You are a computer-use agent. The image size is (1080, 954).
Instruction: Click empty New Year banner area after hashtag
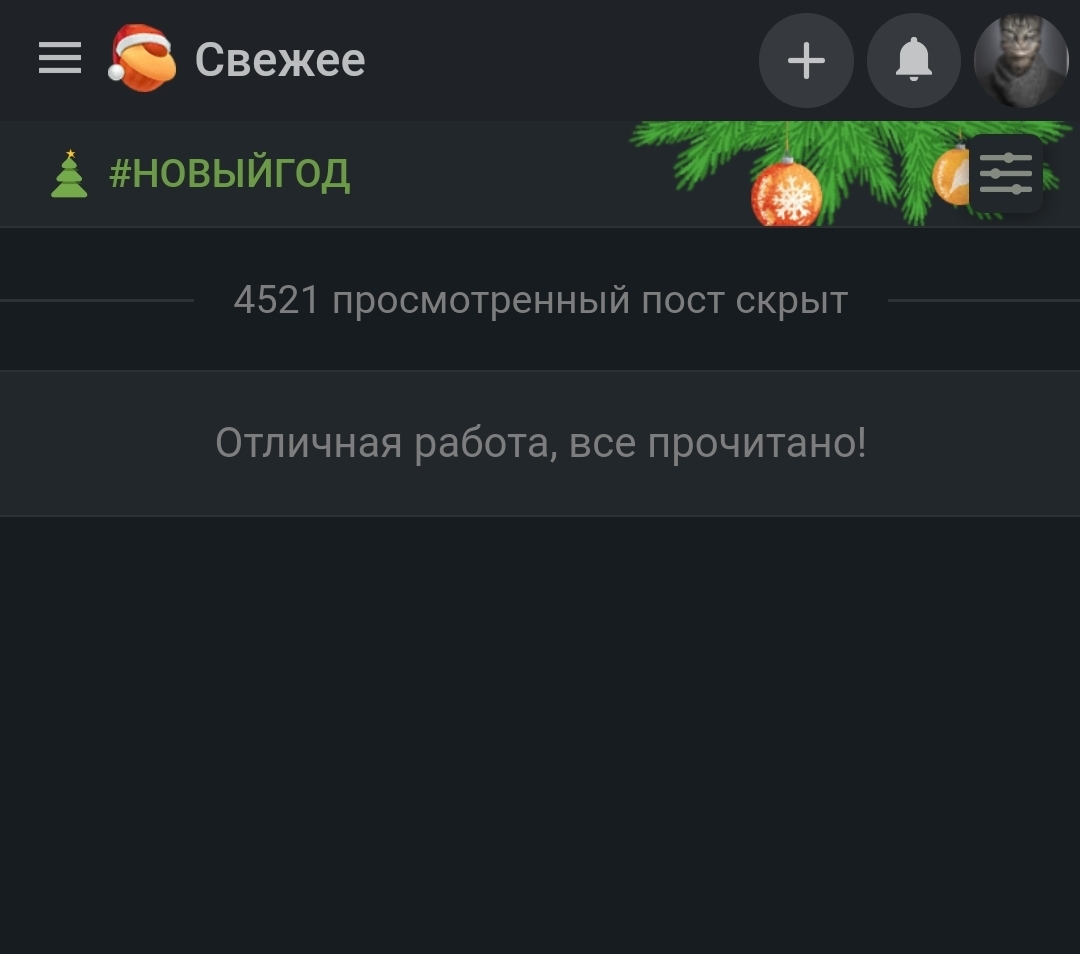click(x=489, y=174)
